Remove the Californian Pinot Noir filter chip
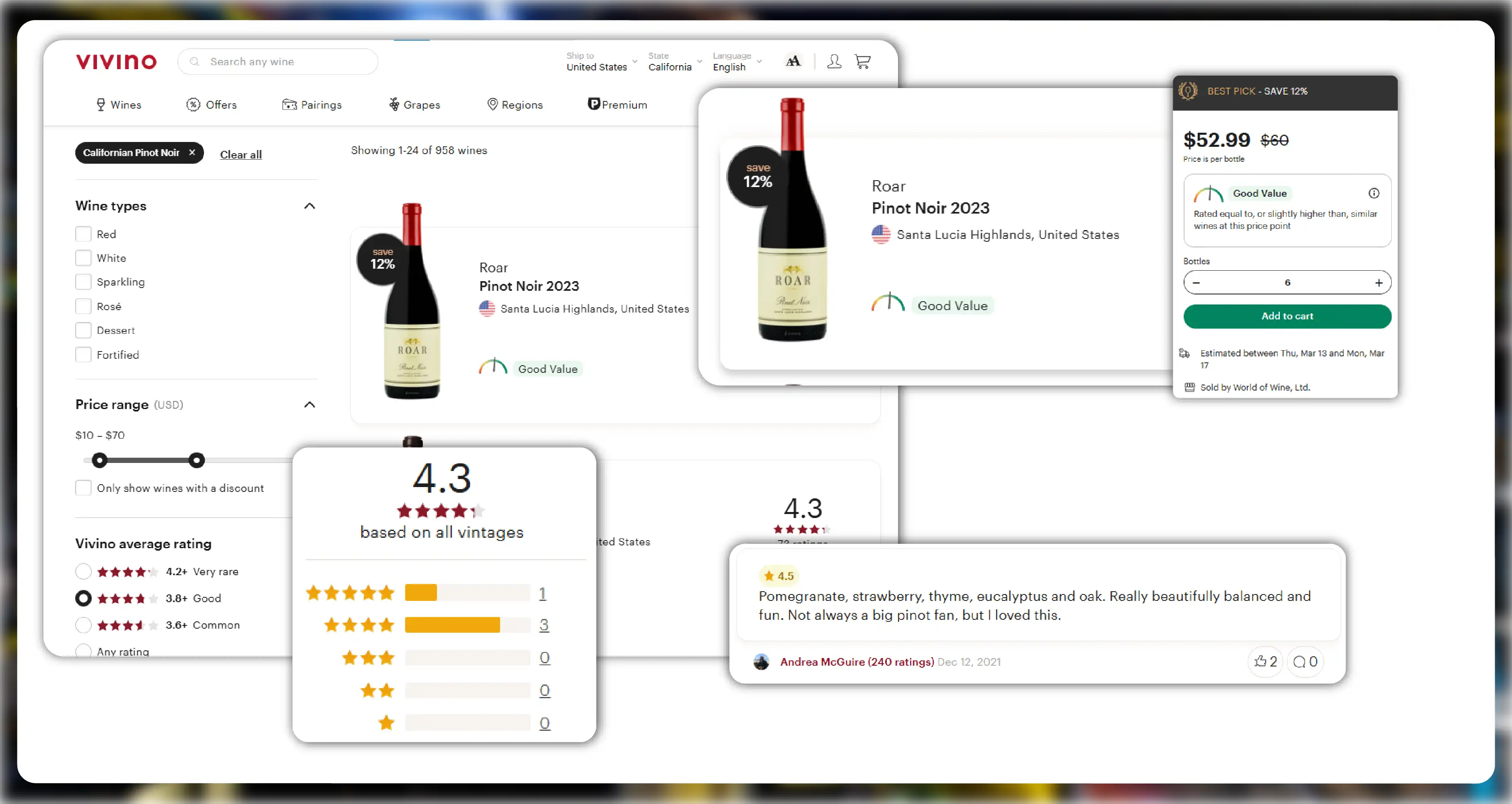Viewport: 1512px width, 804px height. pyautogui.click(x=192, y=152)
